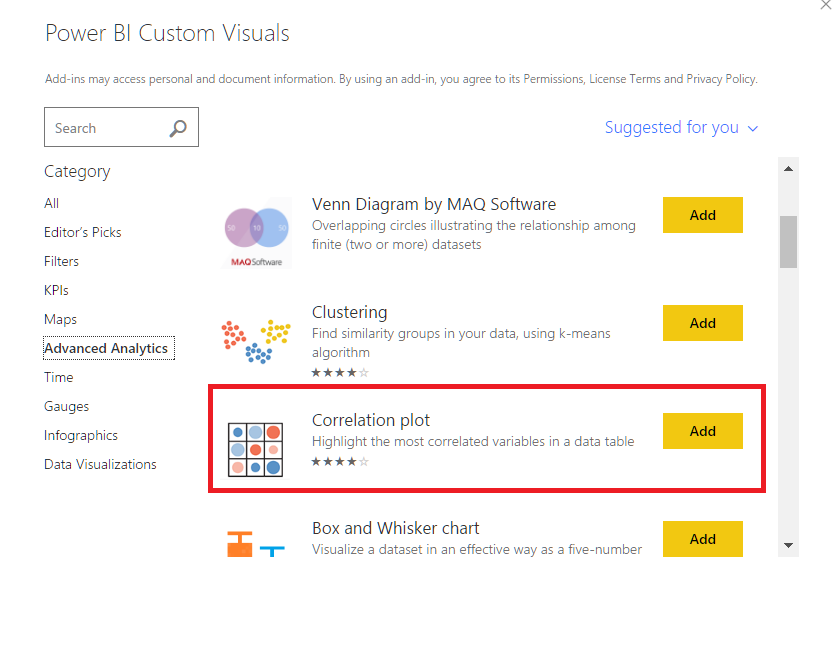Close the Custom Visuals dialog
Image resolution: width=834 pixels, height=653 pixels.
click(x=822, y=6)
